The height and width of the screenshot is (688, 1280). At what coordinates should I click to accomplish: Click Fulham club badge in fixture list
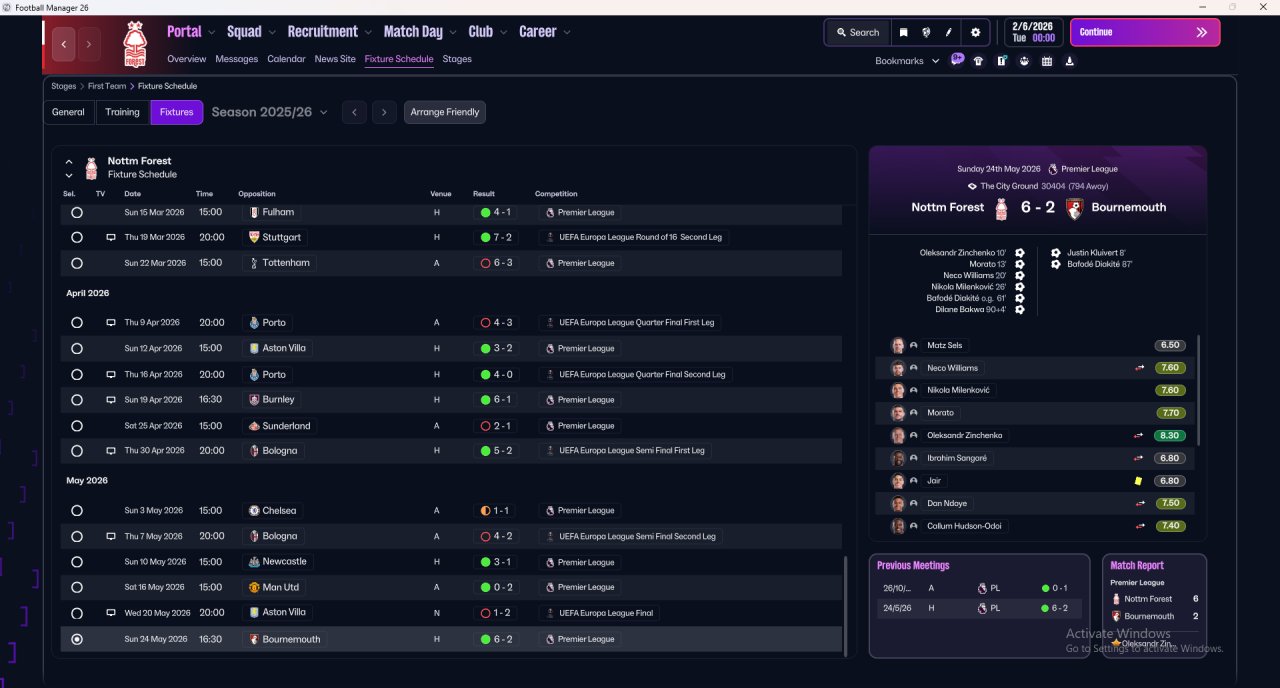pos(254,212)
